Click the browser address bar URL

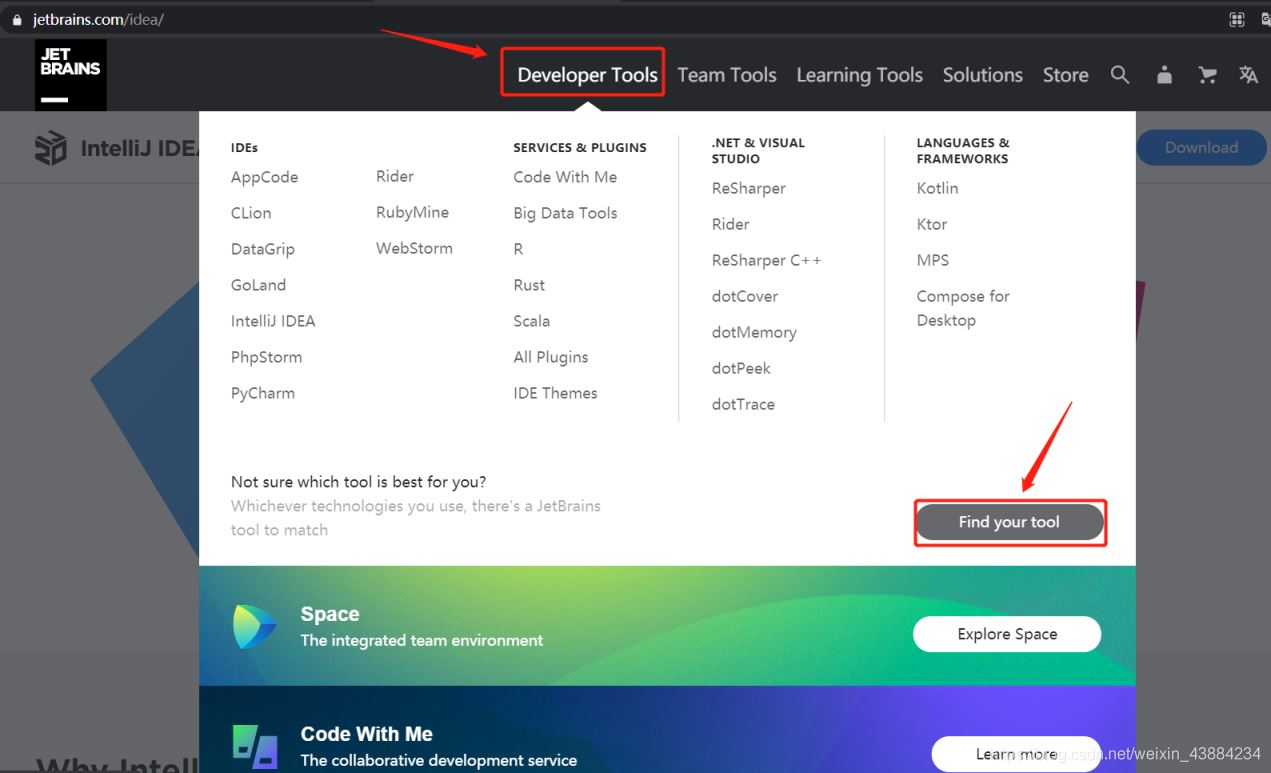click(98, 20)
